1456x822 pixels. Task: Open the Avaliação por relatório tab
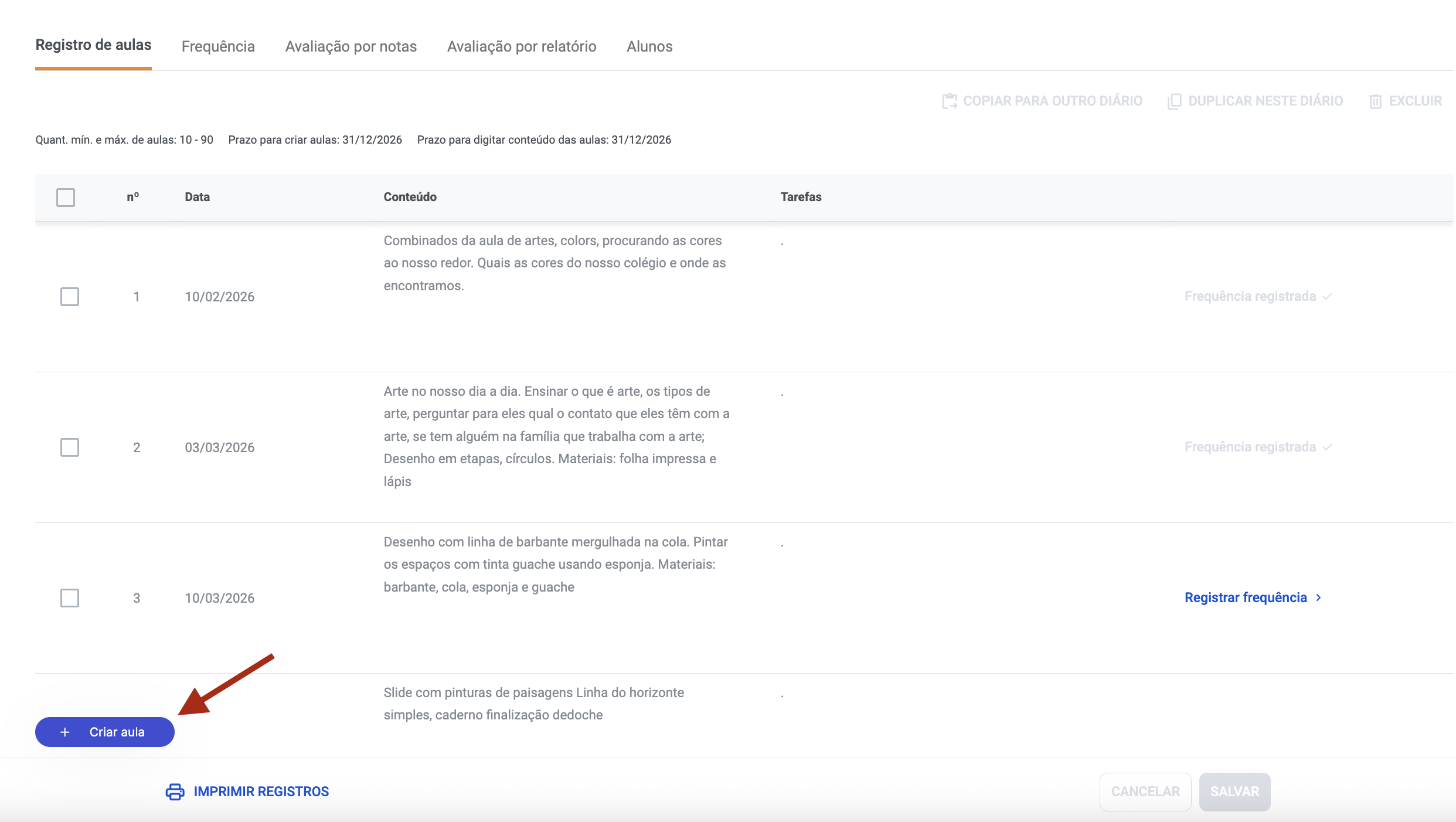click(x=522, y=46)
